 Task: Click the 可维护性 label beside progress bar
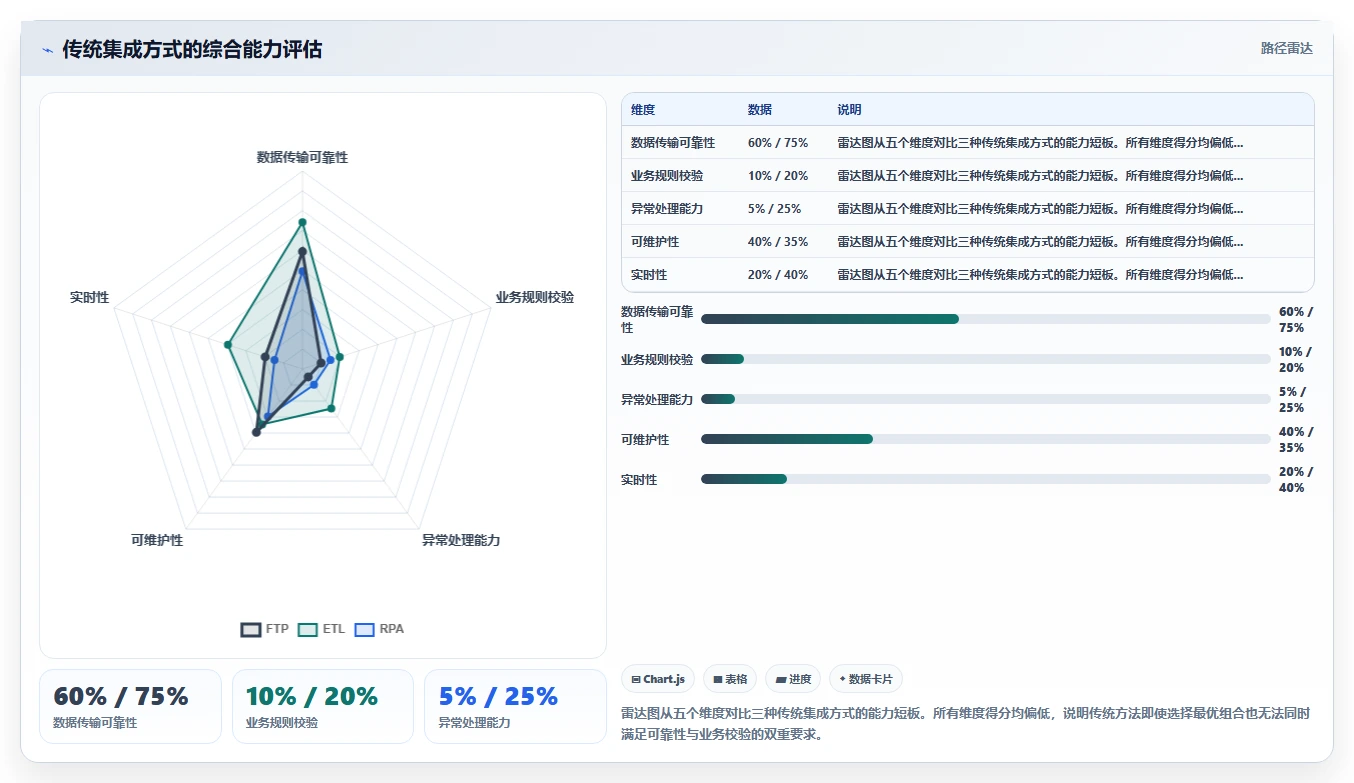click(x=645, y=440)
